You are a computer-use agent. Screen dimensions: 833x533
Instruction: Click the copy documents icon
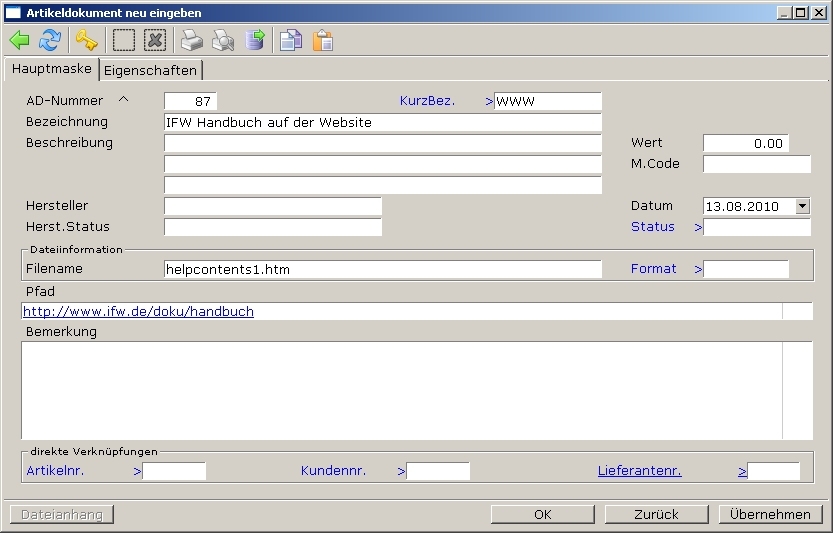coord(291,40)
